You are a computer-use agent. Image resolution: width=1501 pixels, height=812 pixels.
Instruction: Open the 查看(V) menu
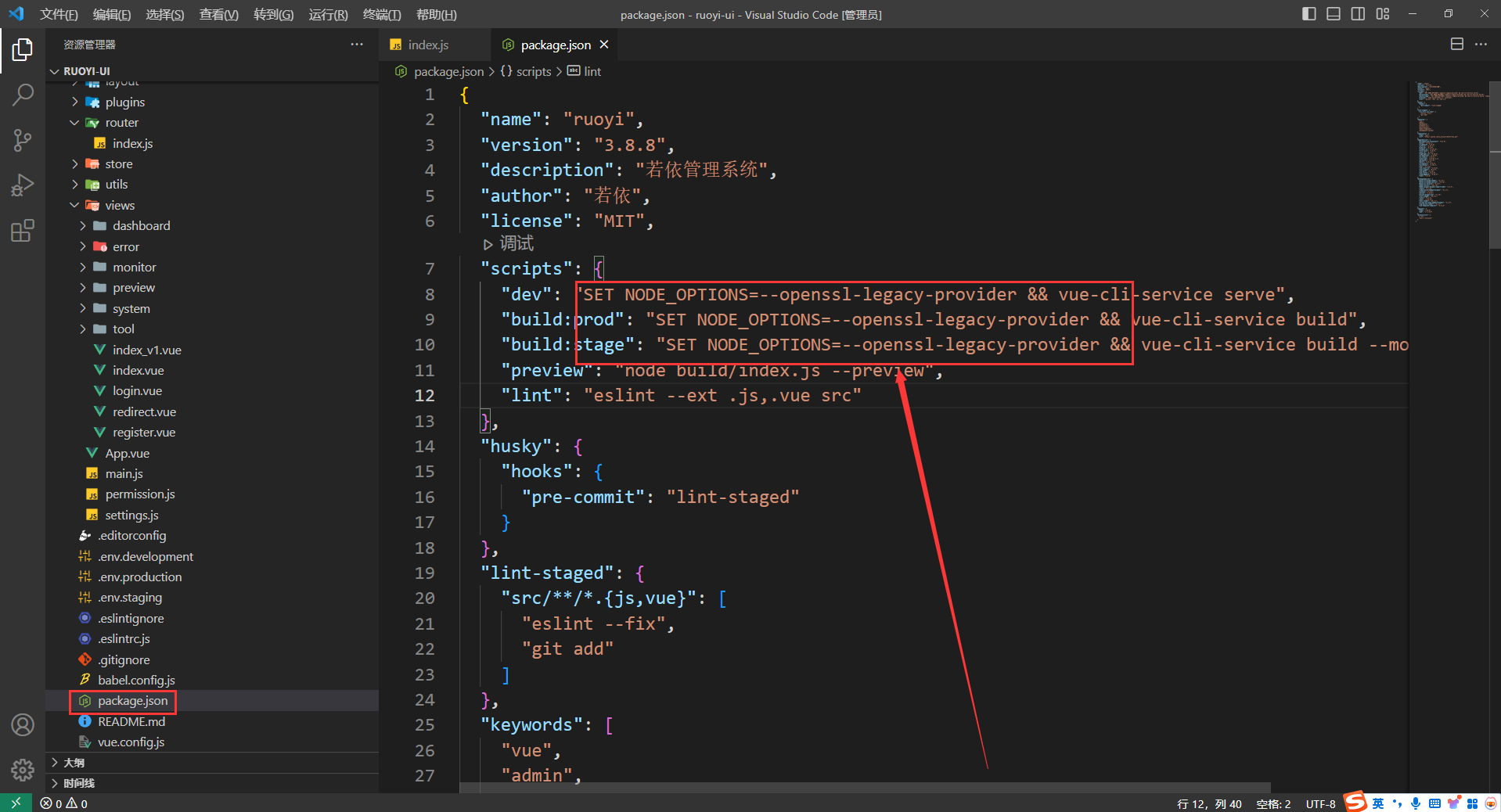[x=219, y=15]
